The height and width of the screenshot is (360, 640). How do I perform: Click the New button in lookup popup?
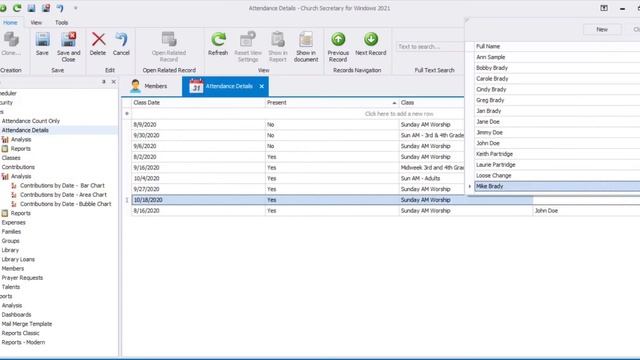coord(602,29)
